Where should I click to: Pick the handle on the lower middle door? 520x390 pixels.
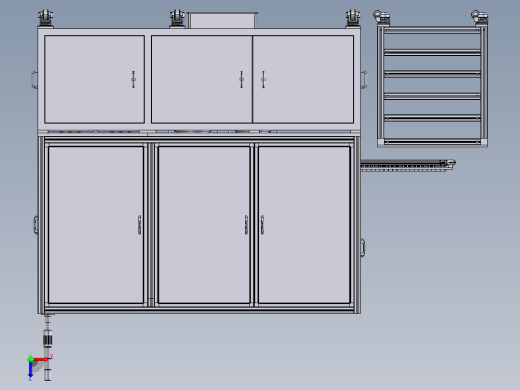coord(246,225)
